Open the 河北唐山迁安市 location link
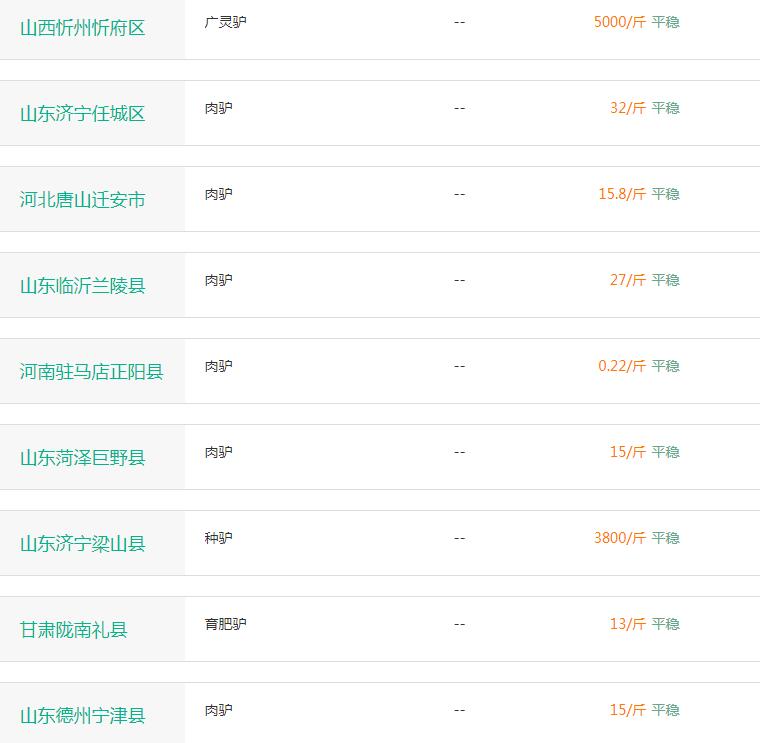Image resolution: width=760 pixels, height=743 pixels. pos(82,200)
